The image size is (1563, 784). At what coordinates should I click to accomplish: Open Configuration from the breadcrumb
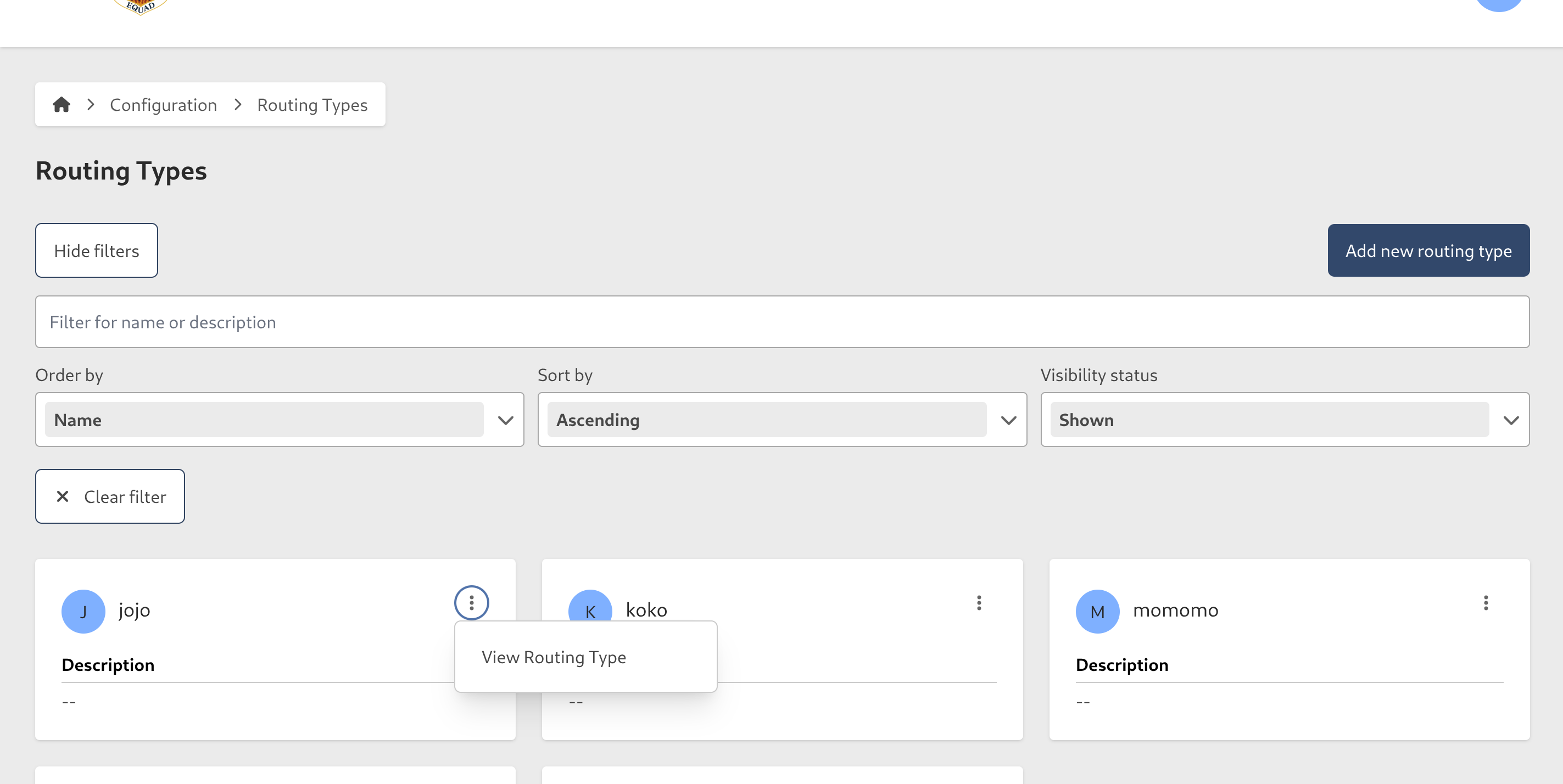[163, 104]
